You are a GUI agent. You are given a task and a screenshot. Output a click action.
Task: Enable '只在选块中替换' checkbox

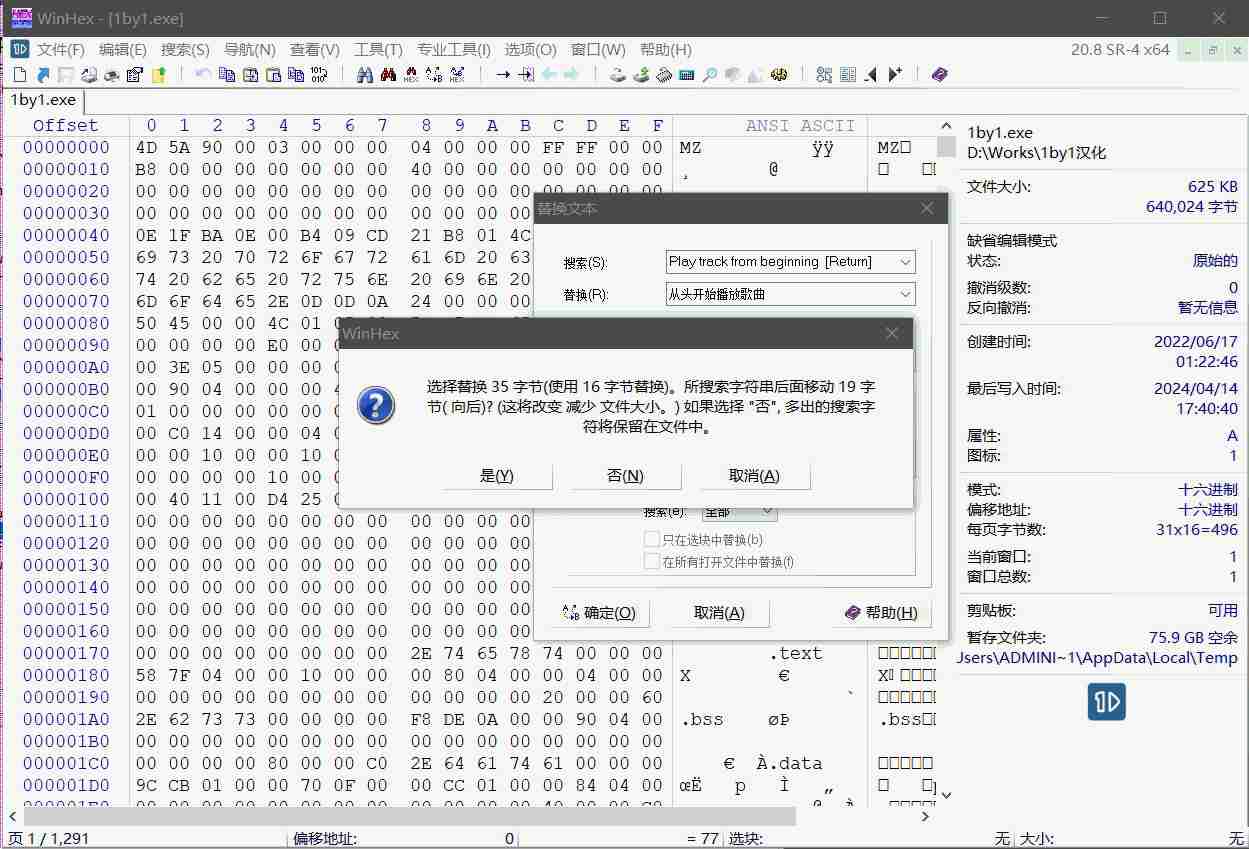652,540
